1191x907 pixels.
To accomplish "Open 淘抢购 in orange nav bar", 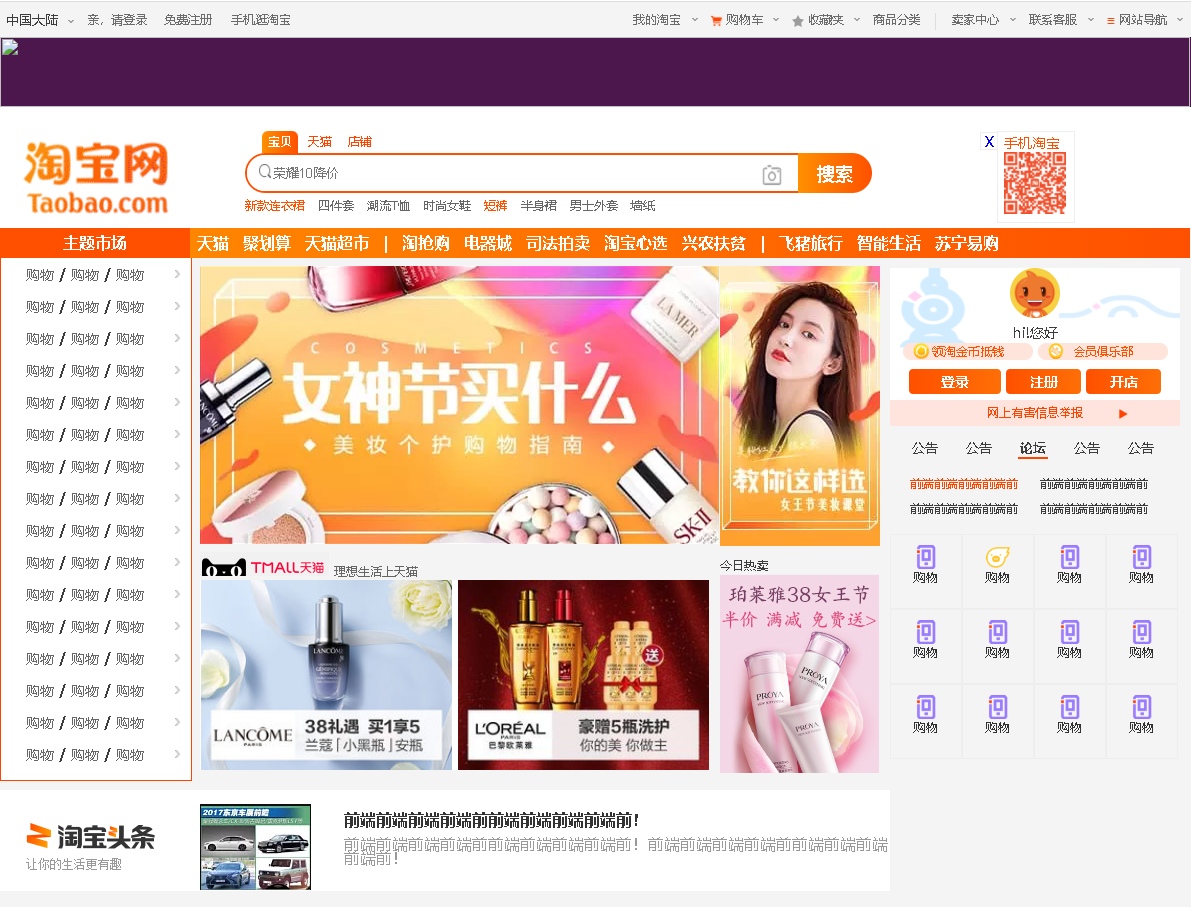I will click(425, 244).
